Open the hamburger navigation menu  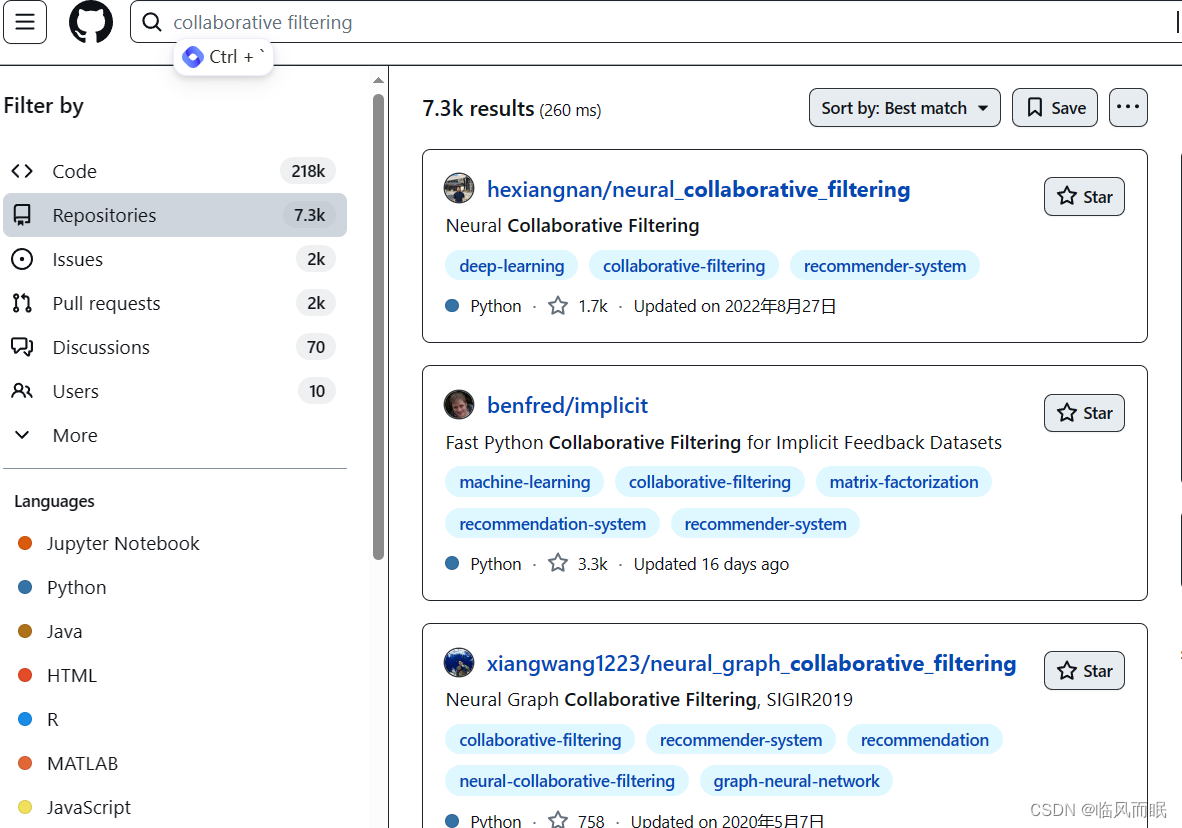coord(25,22)
